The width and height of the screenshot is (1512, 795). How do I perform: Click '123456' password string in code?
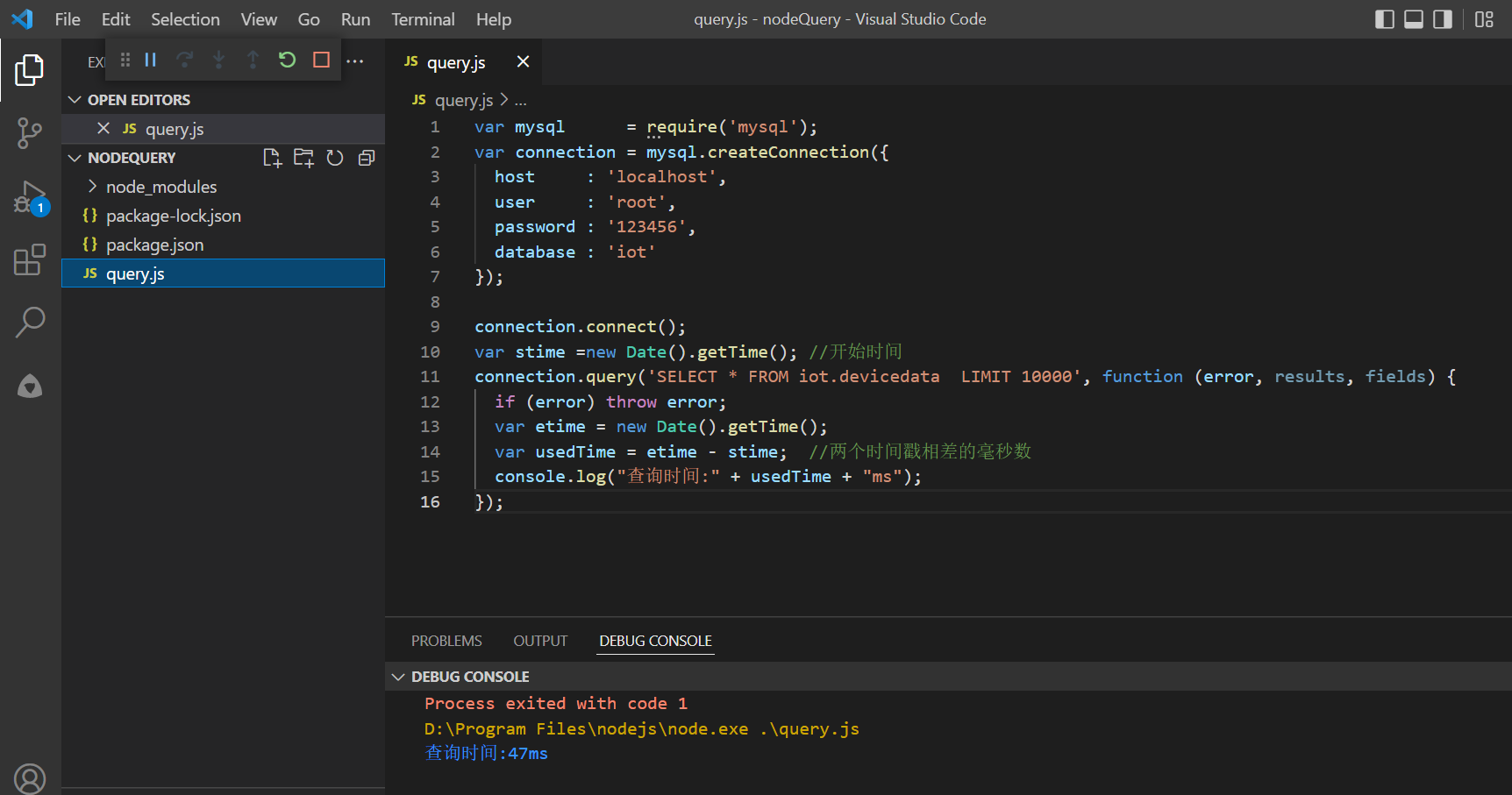(647, 227)
